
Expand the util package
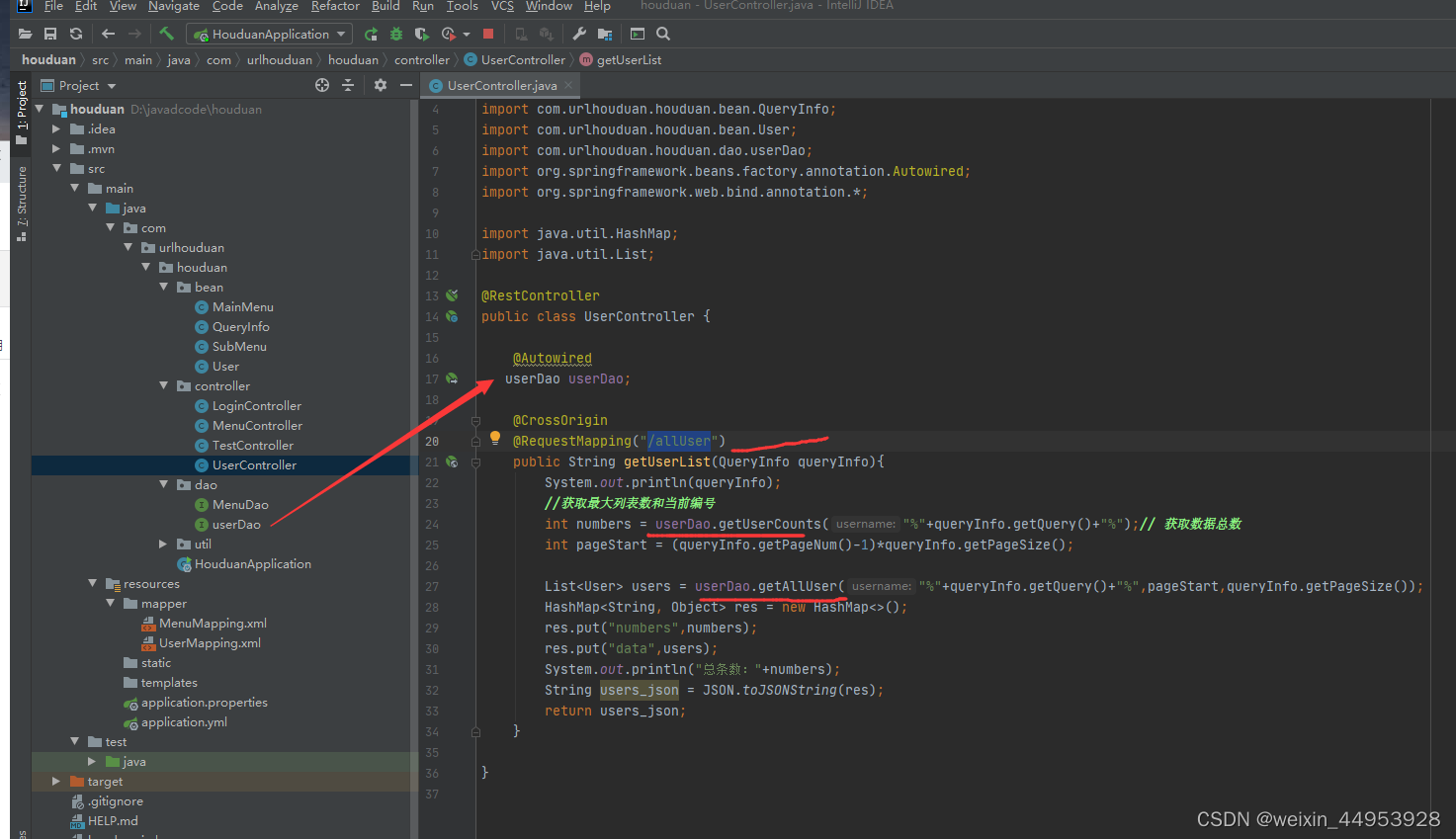point(163,545)
